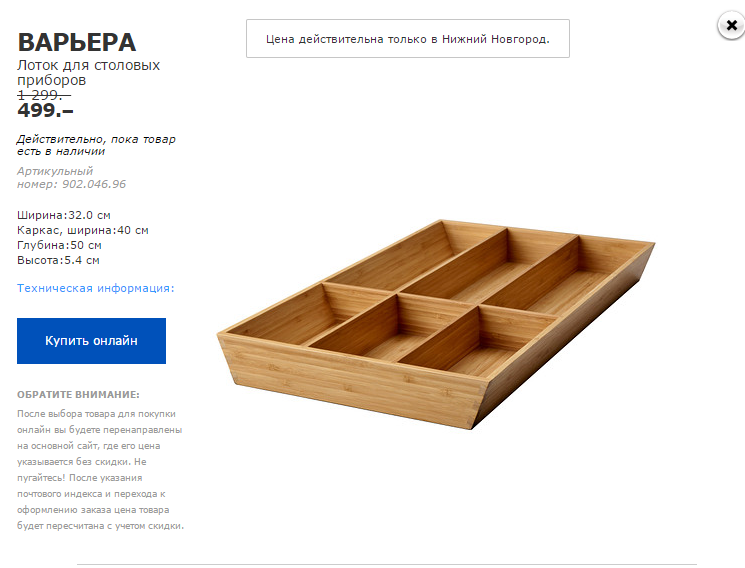
Task: Click the Глубина 50 см dimension line
Action: pyautogui.click(x=59, y=245)
